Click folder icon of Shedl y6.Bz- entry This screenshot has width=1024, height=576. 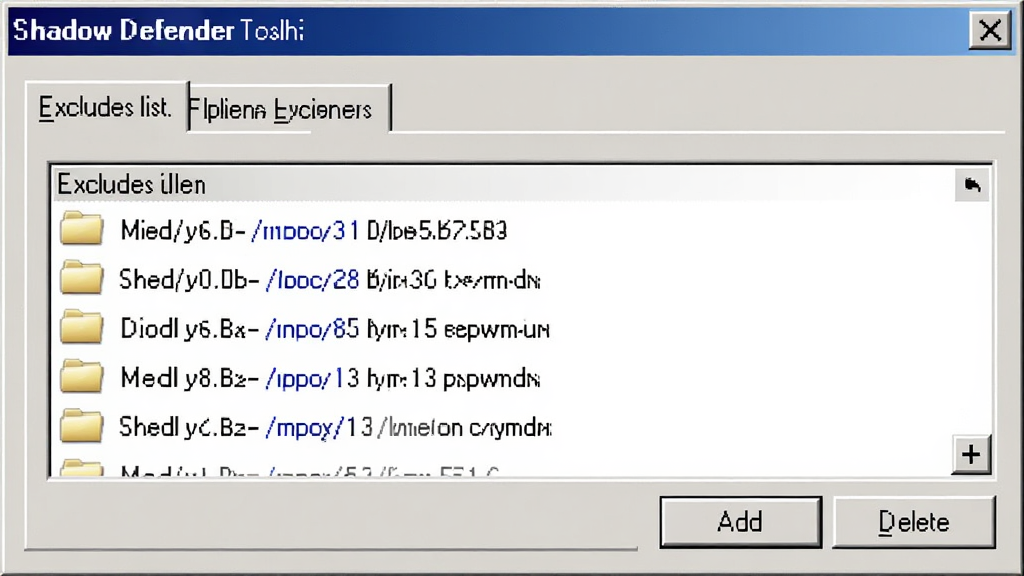coord(82,426)
